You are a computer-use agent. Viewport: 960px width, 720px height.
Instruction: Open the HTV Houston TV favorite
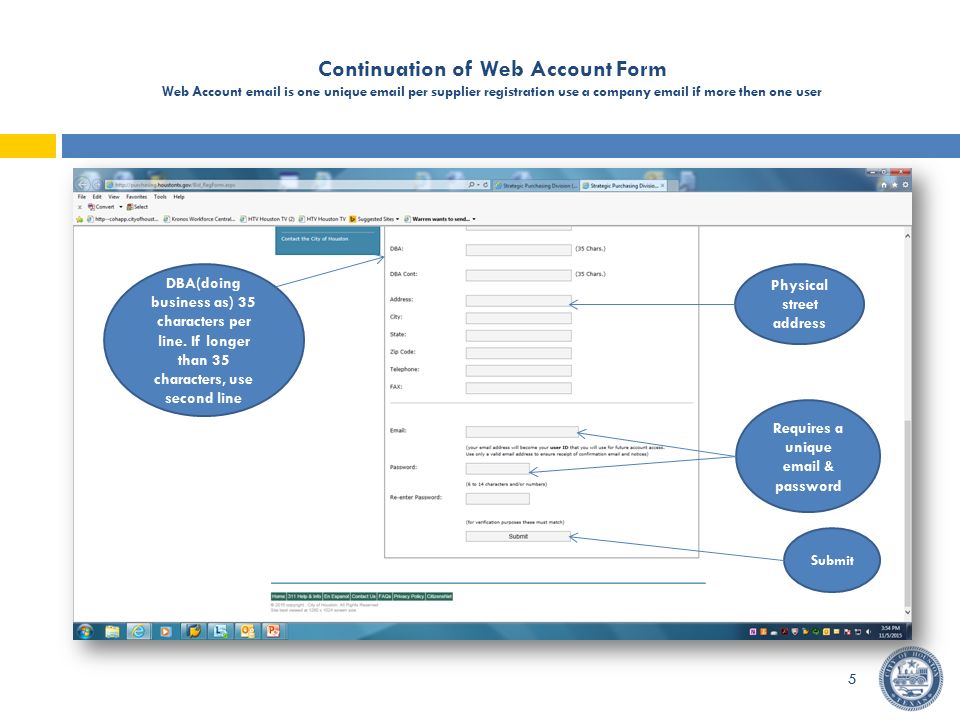click(x=322, y=219)
